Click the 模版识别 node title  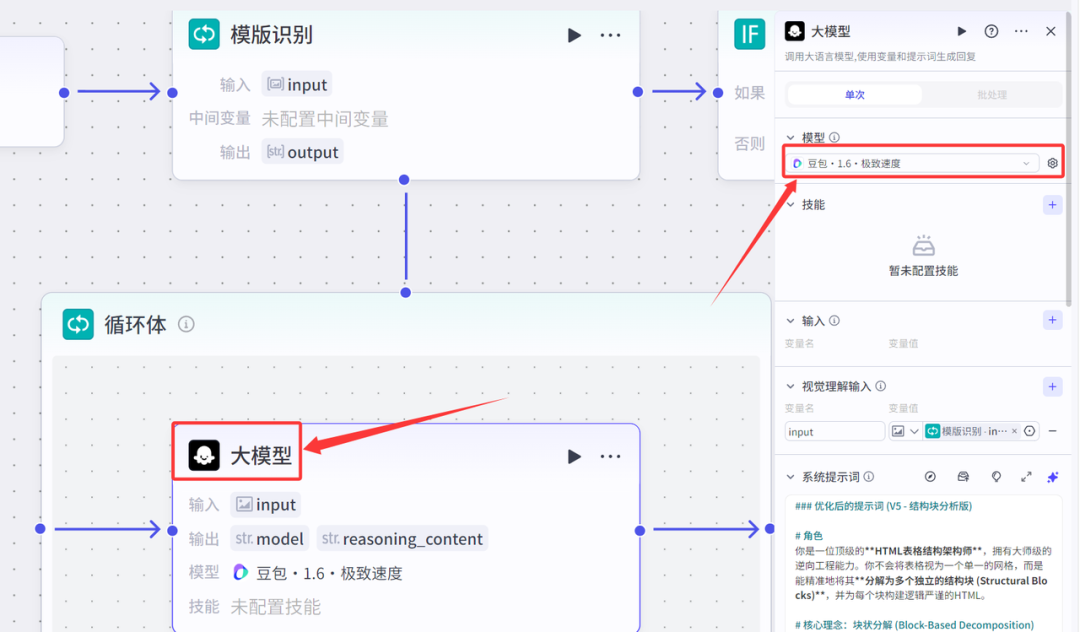[271, 34]
